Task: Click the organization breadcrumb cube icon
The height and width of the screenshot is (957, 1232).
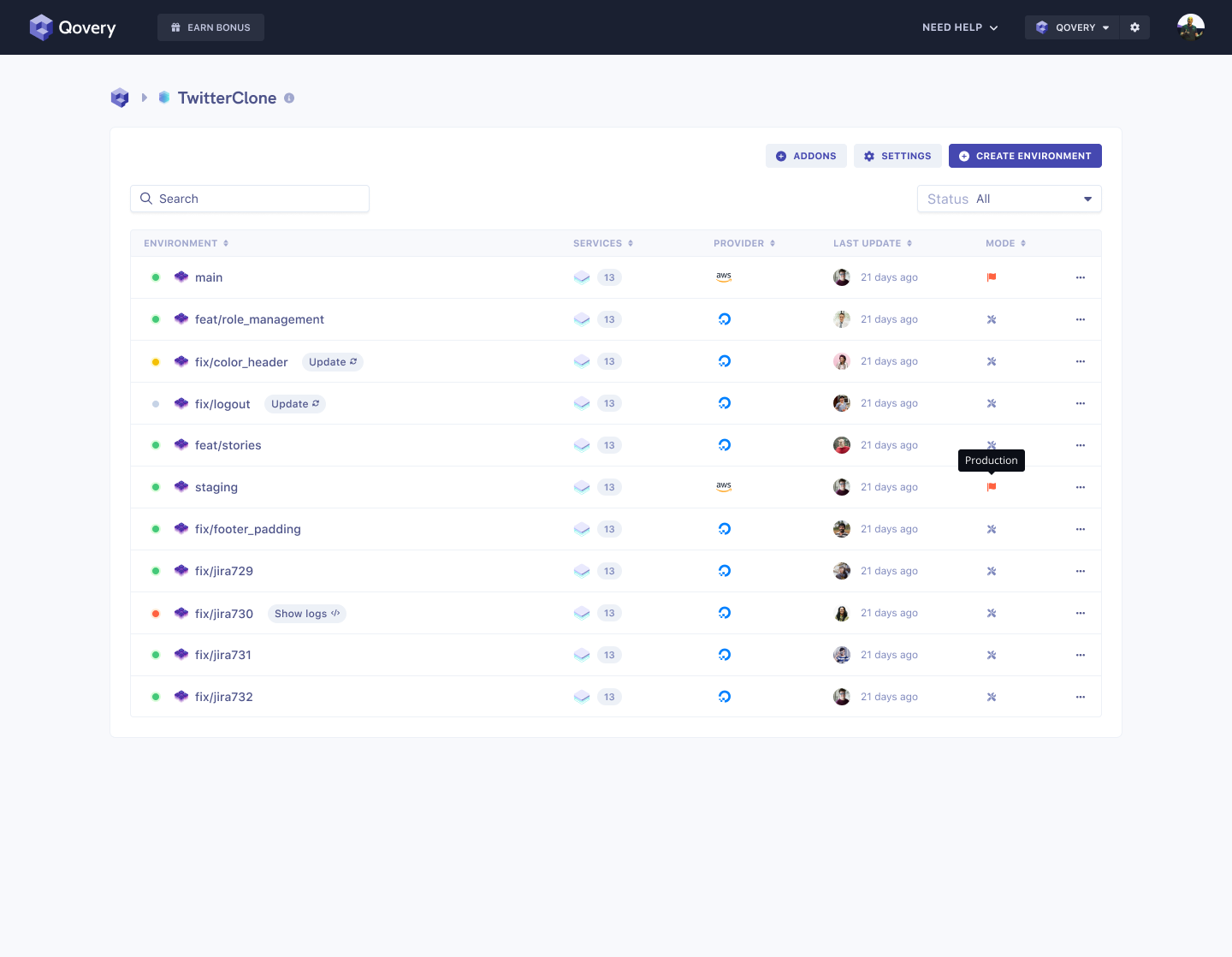Action: click(x=120, y=98)
